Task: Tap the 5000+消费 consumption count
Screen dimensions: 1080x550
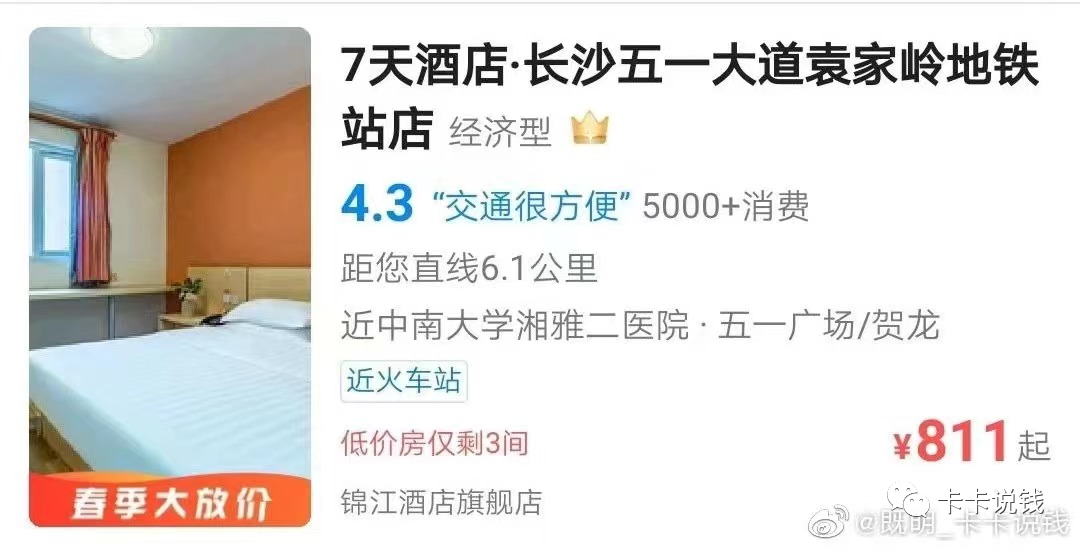Action: pos(725,206)
